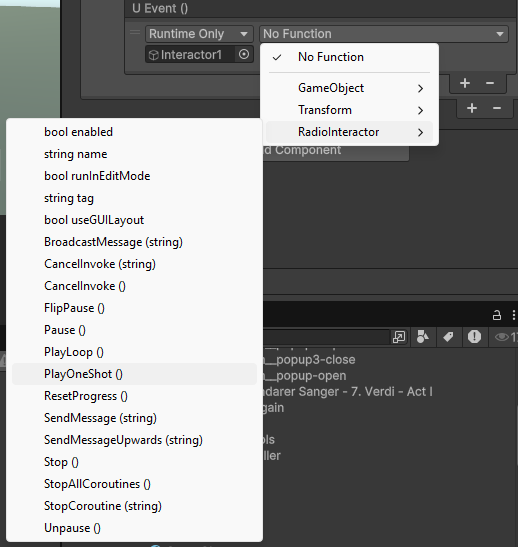Open the Runtime Only dropdown
Image resolution: width=518 pixels, height=547 pixels.
pyautogui.click(x=199, y=34)
